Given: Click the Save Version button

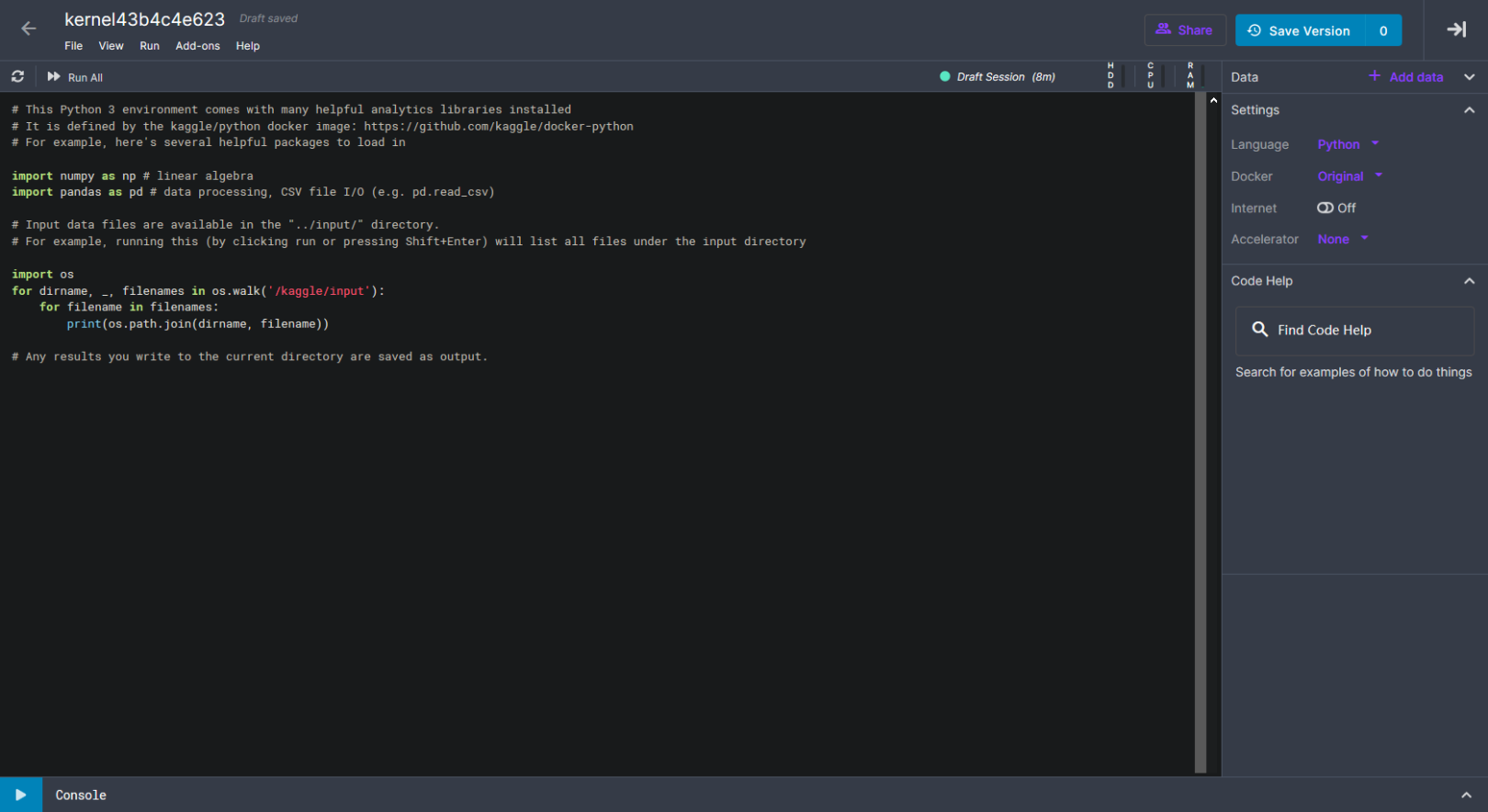Looking at the screenshot, I should tap(1300, 30).
